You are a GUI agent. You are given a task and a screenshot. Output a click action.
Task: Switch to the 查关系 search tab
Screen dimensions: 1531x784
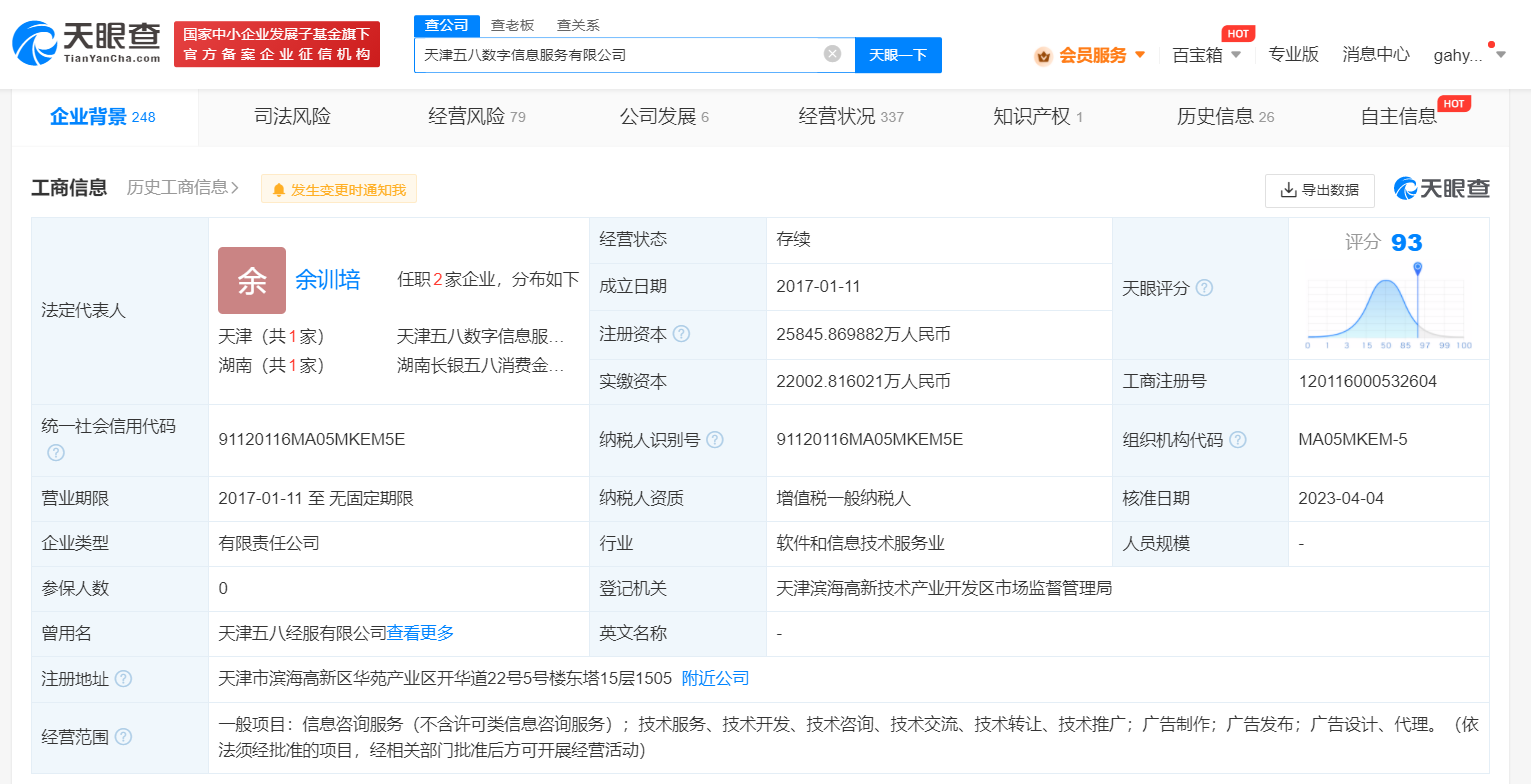(578, 25)
